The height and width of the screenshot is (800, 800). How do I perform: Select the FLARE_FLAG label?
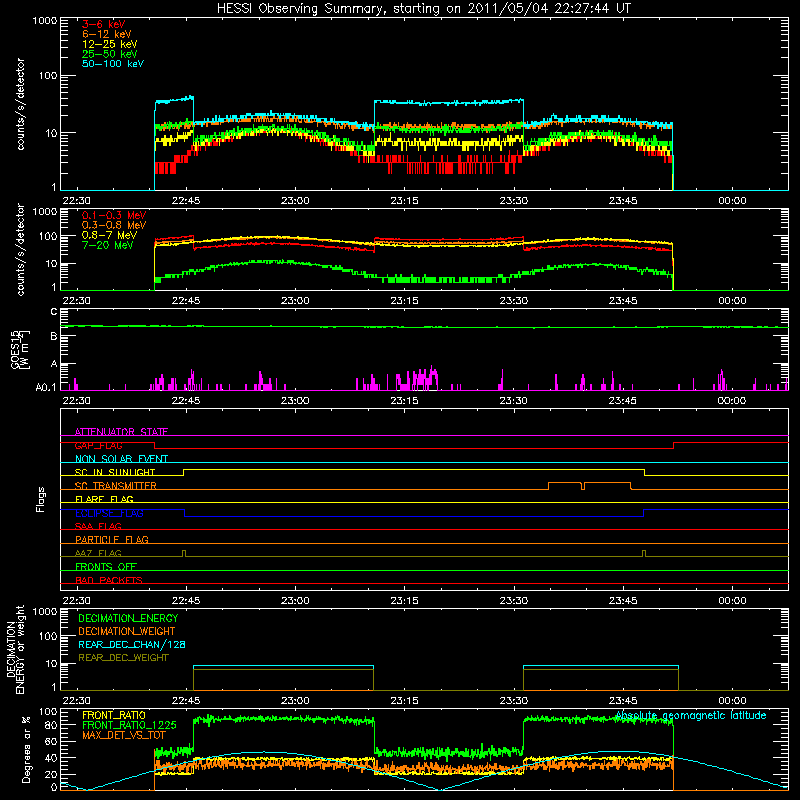(104, 499)
